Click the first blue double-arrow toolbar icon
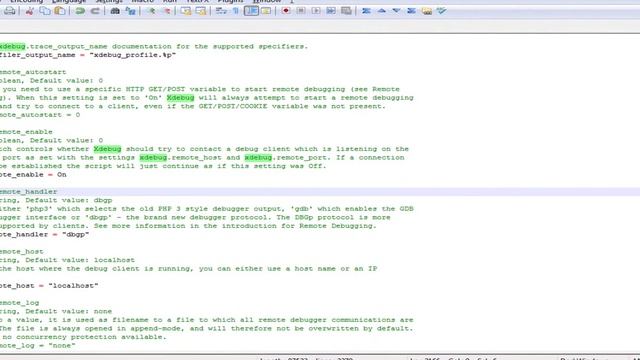The height and width of the screenshot is (360, 640). pos(366,11)
